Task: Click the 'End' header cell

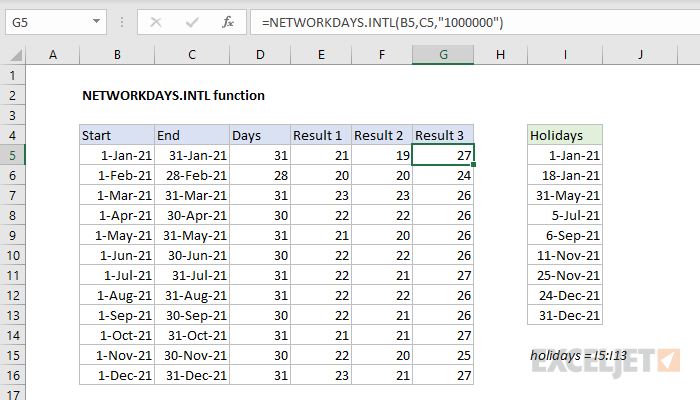Action: pyautogui.click(x=192, y=135)
